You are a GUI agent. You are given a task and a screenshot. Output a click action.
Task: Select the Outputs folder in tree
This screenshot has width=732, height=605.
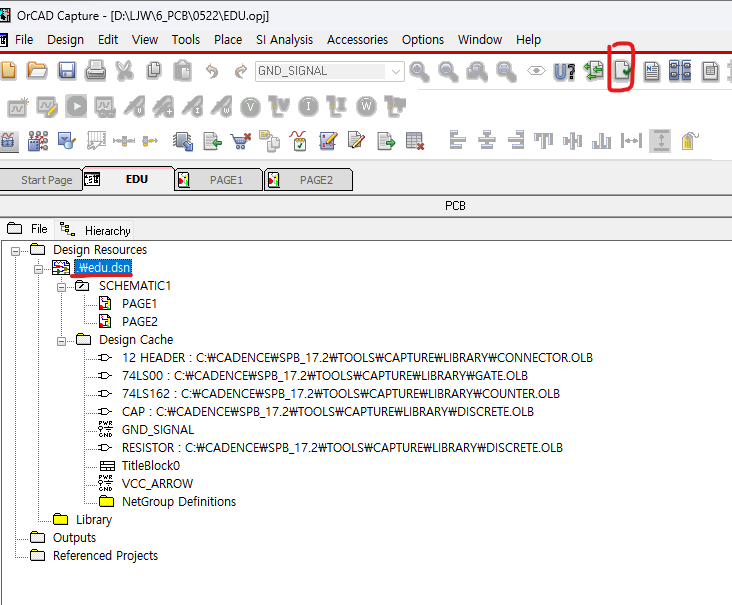[x=74, y=537]
